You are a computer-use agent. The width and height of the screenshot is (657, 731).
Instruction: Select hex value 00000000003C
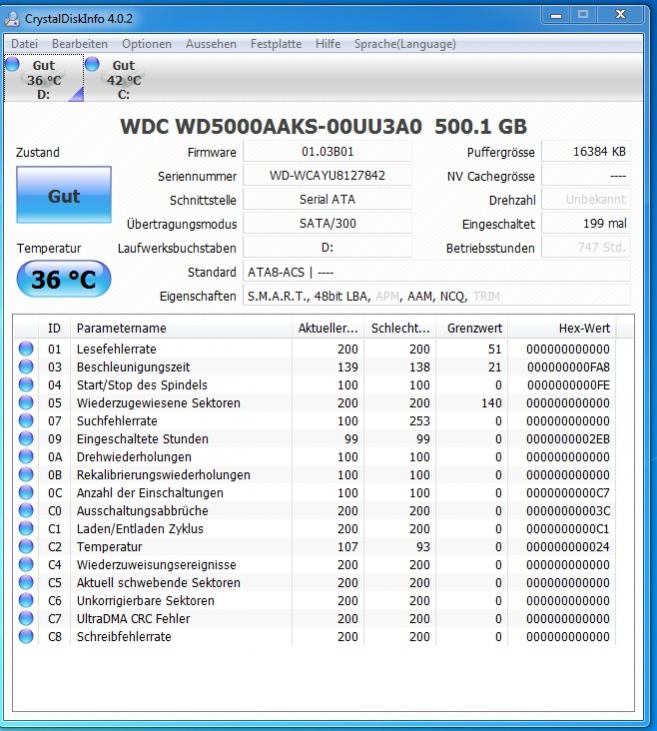(x=568, y=511)
